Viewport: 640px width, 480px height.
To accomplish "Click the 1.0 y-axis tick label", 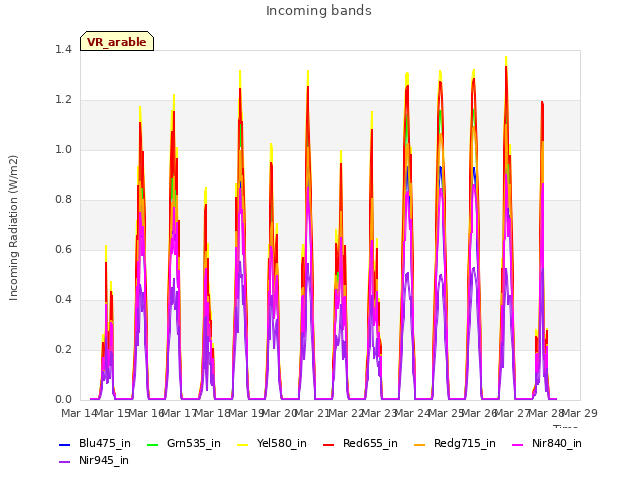I will (63, 150).
